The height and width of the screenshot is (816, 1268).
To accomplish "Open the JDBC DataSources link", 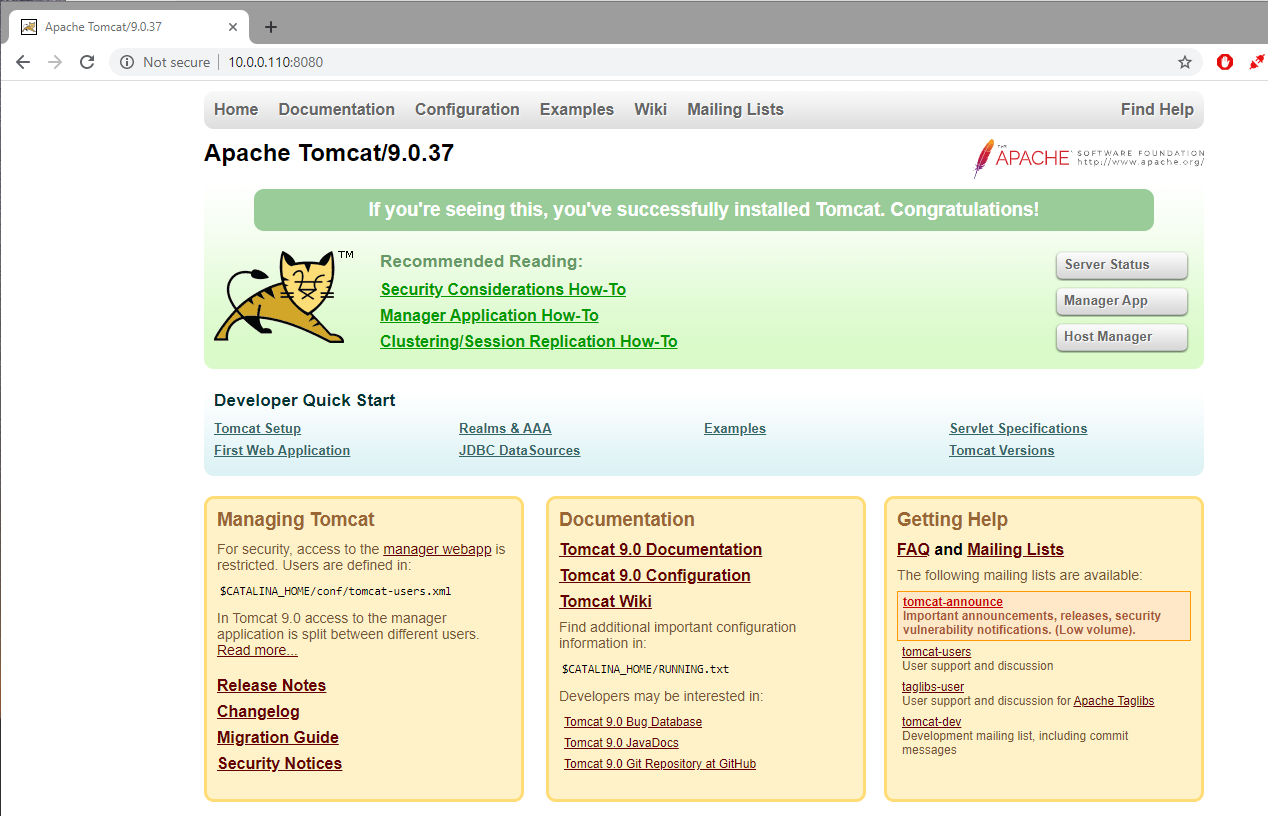I will pyautogui.click(x=519, y=451).
